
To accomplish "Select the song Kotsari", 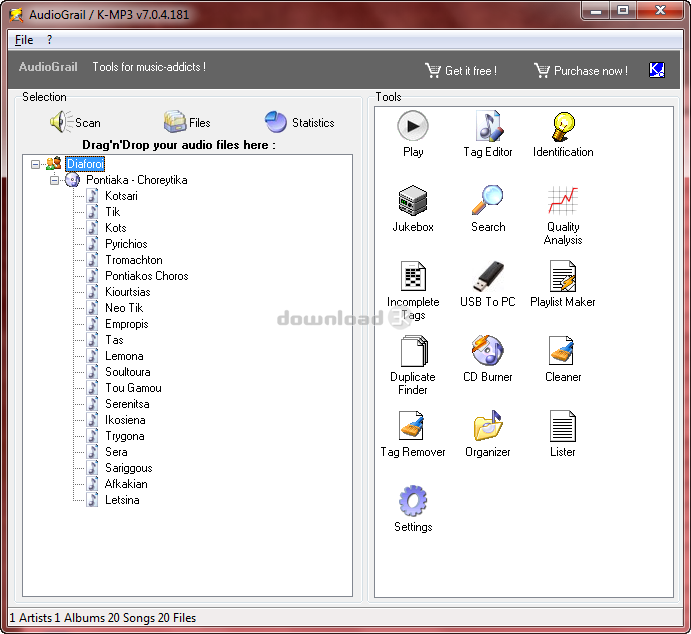I will (x=121, y=196).
